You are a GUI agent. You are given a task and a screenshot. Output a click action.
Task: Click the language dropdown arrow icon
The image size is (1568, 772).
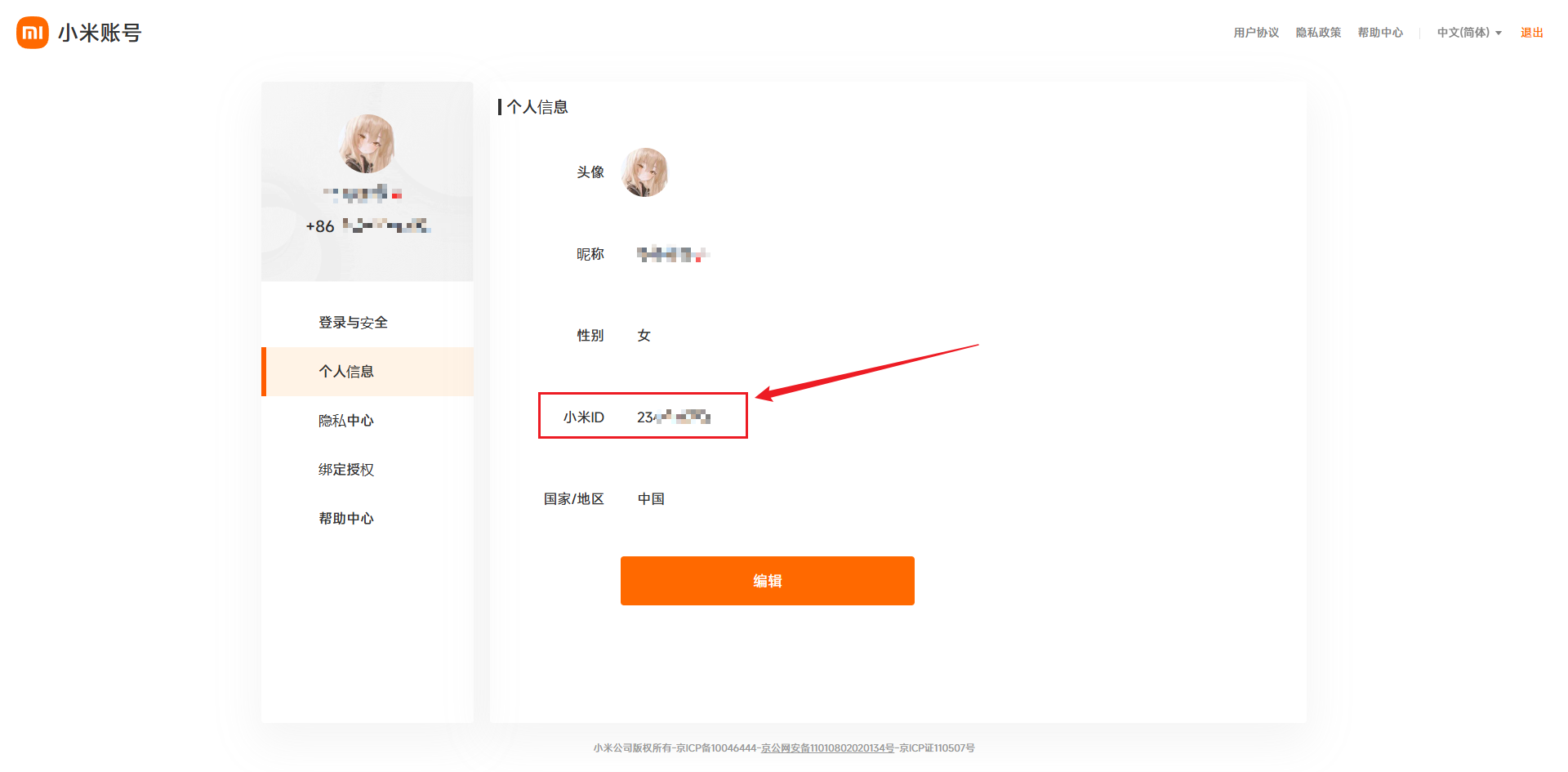point(1499,33)
